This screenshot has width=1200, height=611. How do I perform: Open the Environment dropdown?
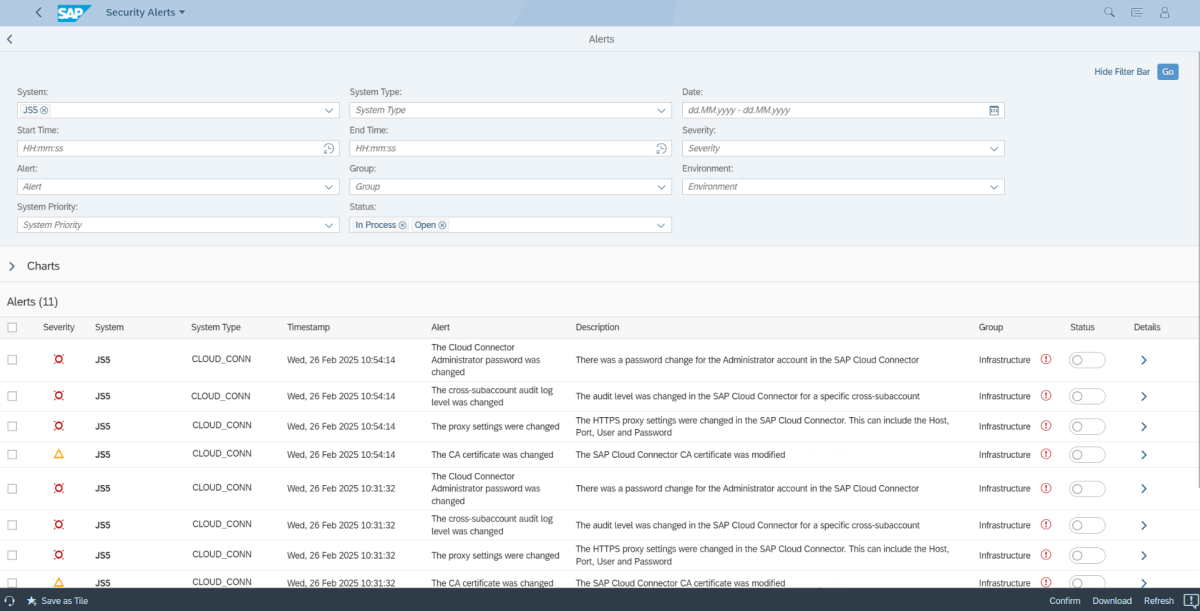993,186
